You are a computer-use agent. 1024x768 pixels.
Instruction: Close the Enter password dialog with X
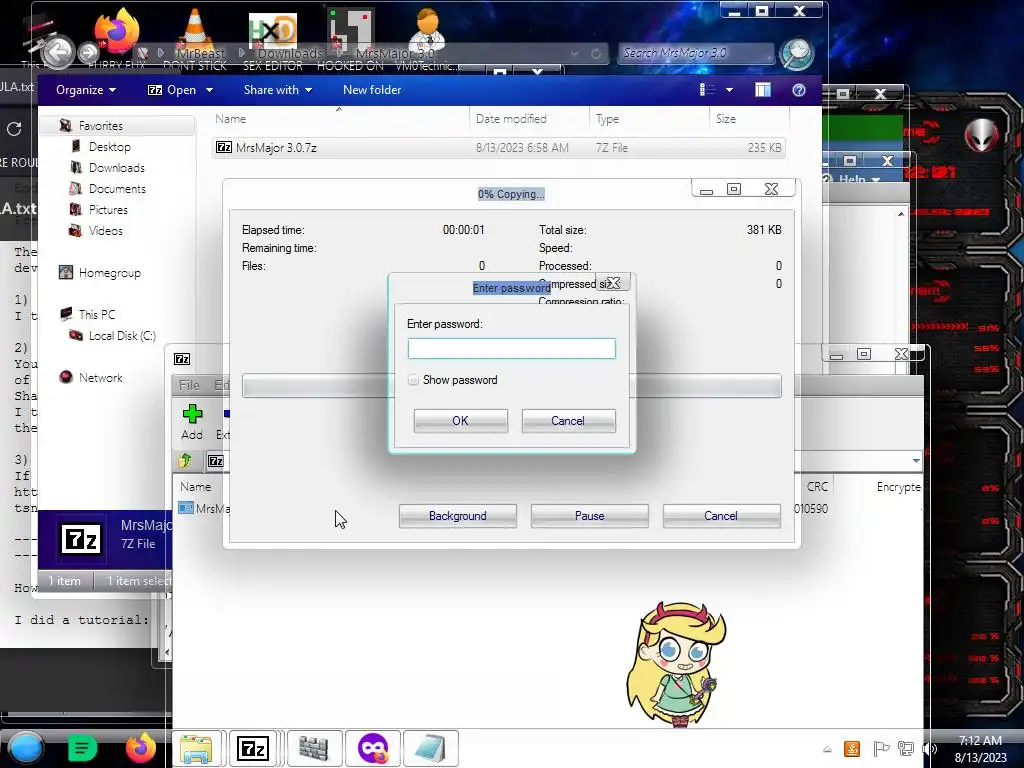point(613,283)
